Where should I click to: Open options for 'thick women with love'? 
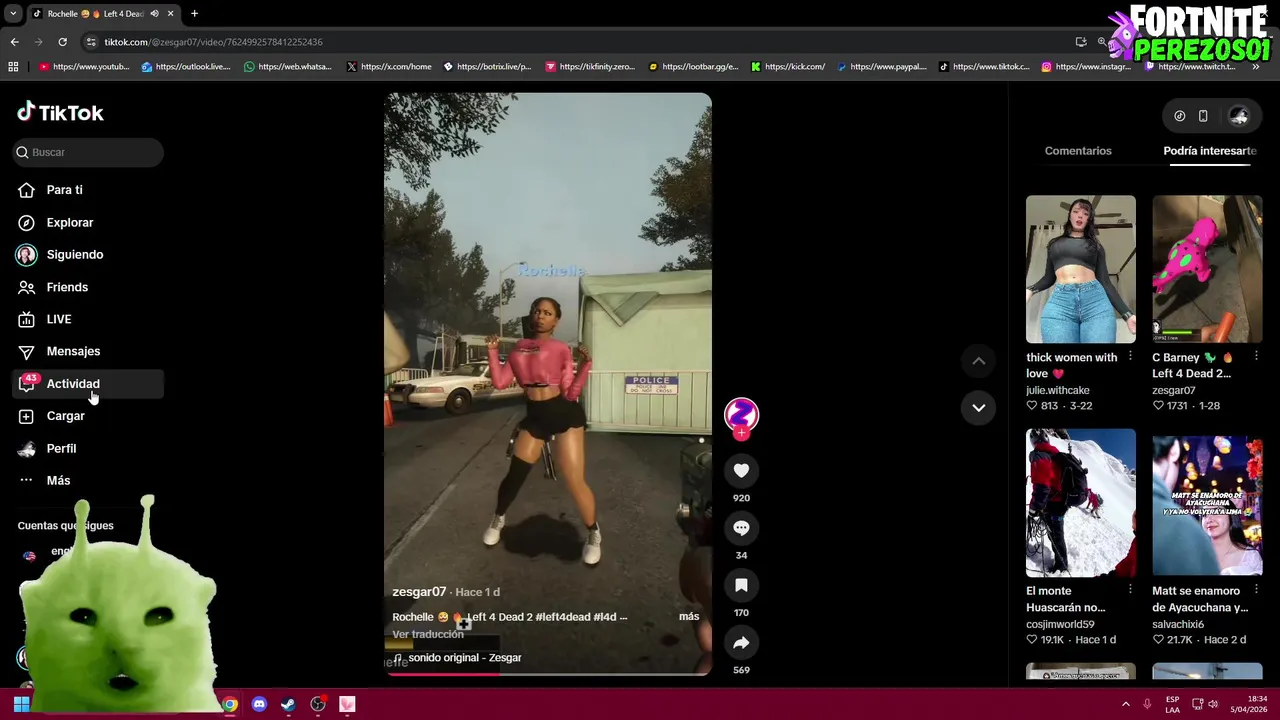coord(1130,357)
